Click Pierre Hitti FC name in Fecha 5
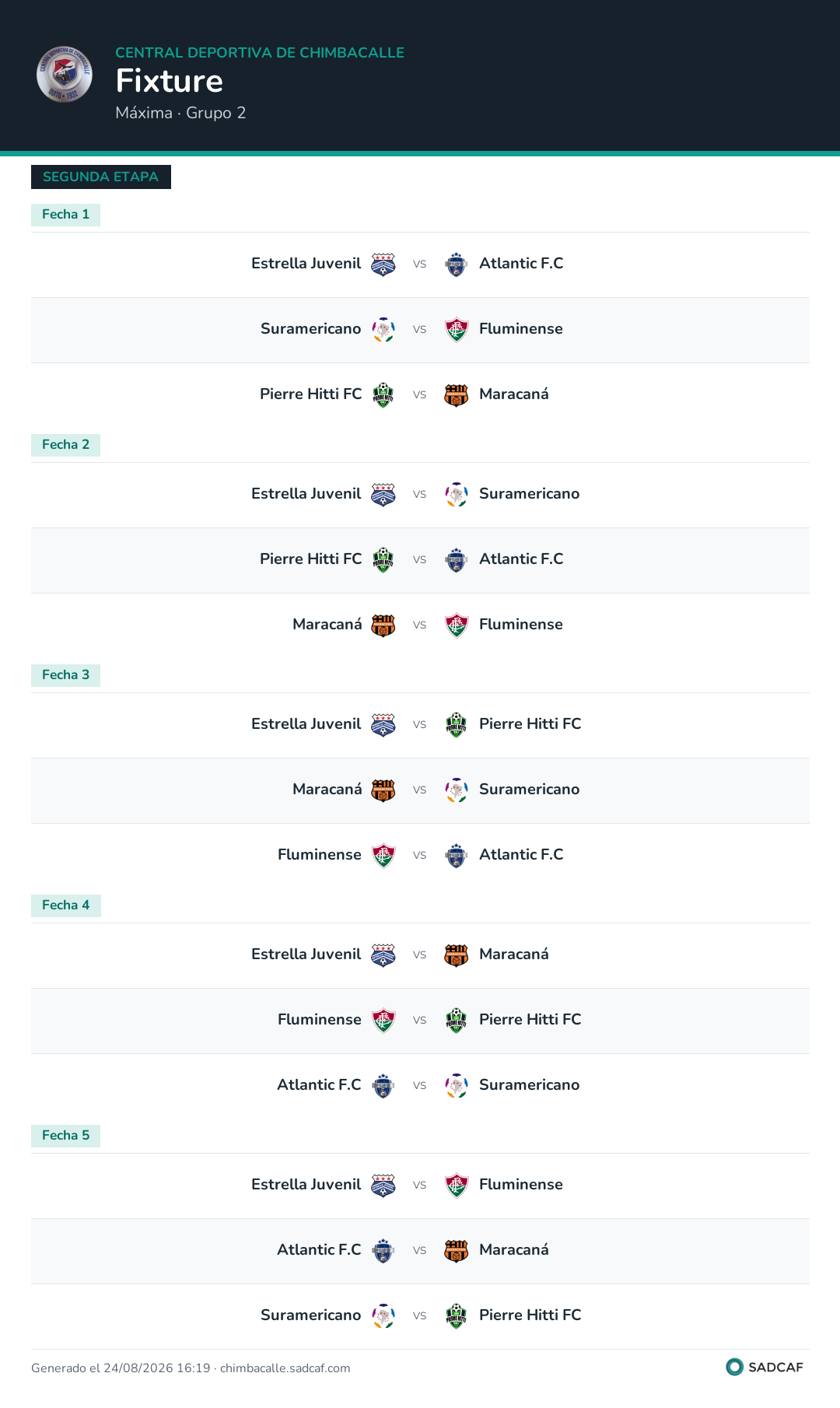 [x=530, y=1315]
